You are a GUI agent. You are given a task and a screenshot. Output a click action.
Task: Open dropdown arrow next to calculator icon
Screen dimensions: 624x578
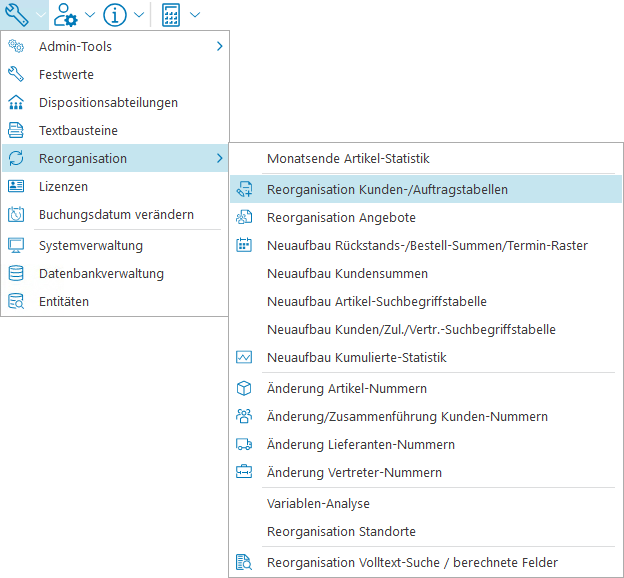click(194, 15)
